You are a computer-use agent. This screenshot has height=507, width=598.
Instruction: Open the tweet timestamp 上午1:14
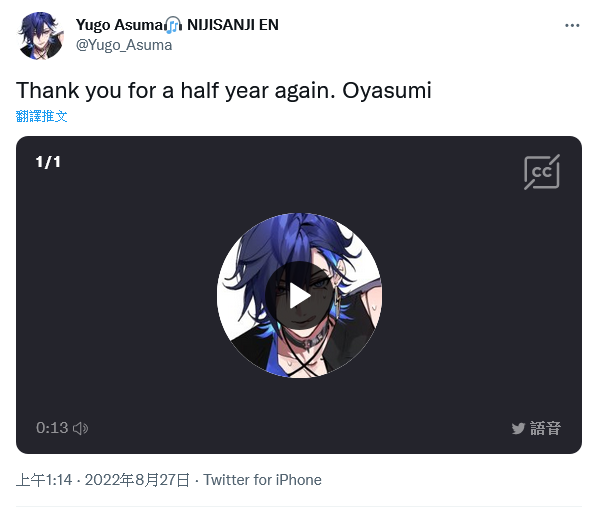44,480
